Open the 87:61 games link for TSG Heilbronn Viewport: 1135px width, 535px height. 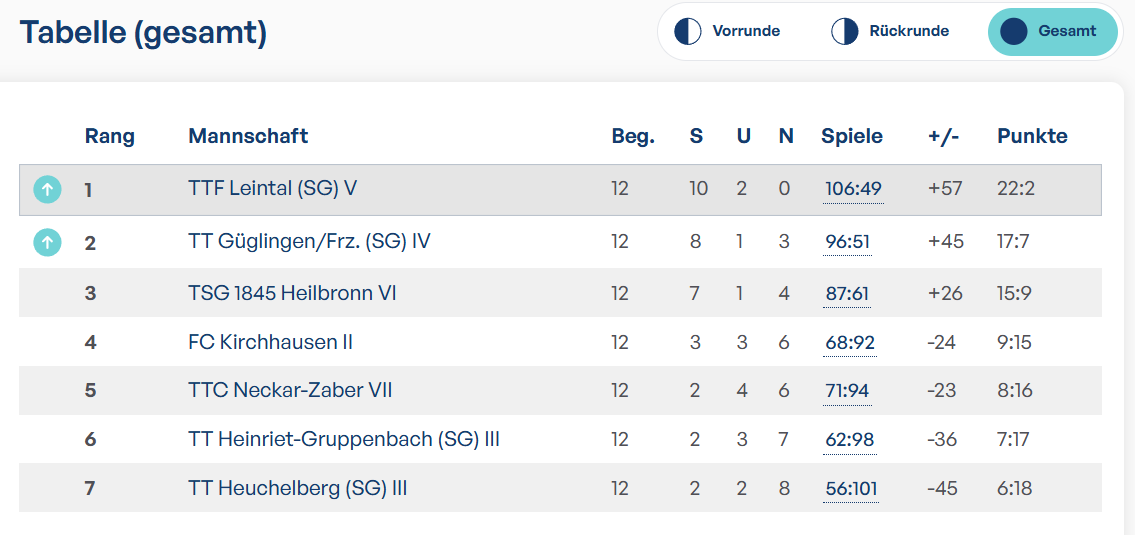847,293
